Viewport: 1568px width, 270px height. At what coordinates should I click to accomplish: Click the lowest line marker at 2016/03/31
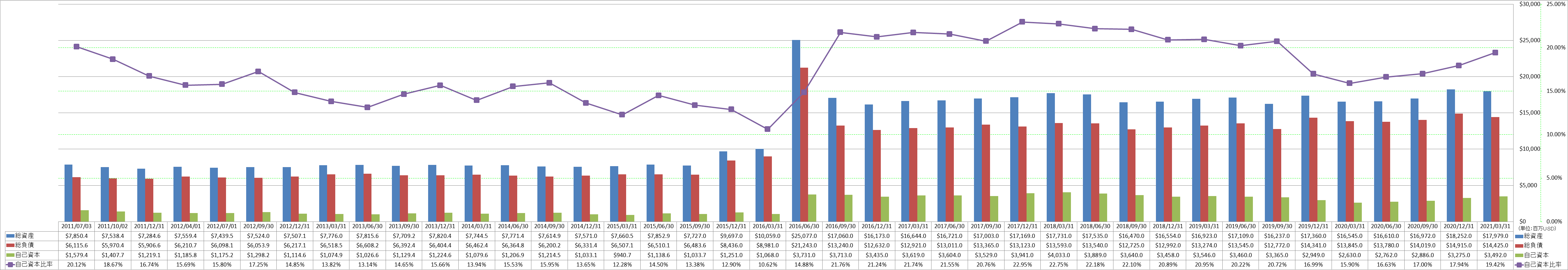pos(767,129)
